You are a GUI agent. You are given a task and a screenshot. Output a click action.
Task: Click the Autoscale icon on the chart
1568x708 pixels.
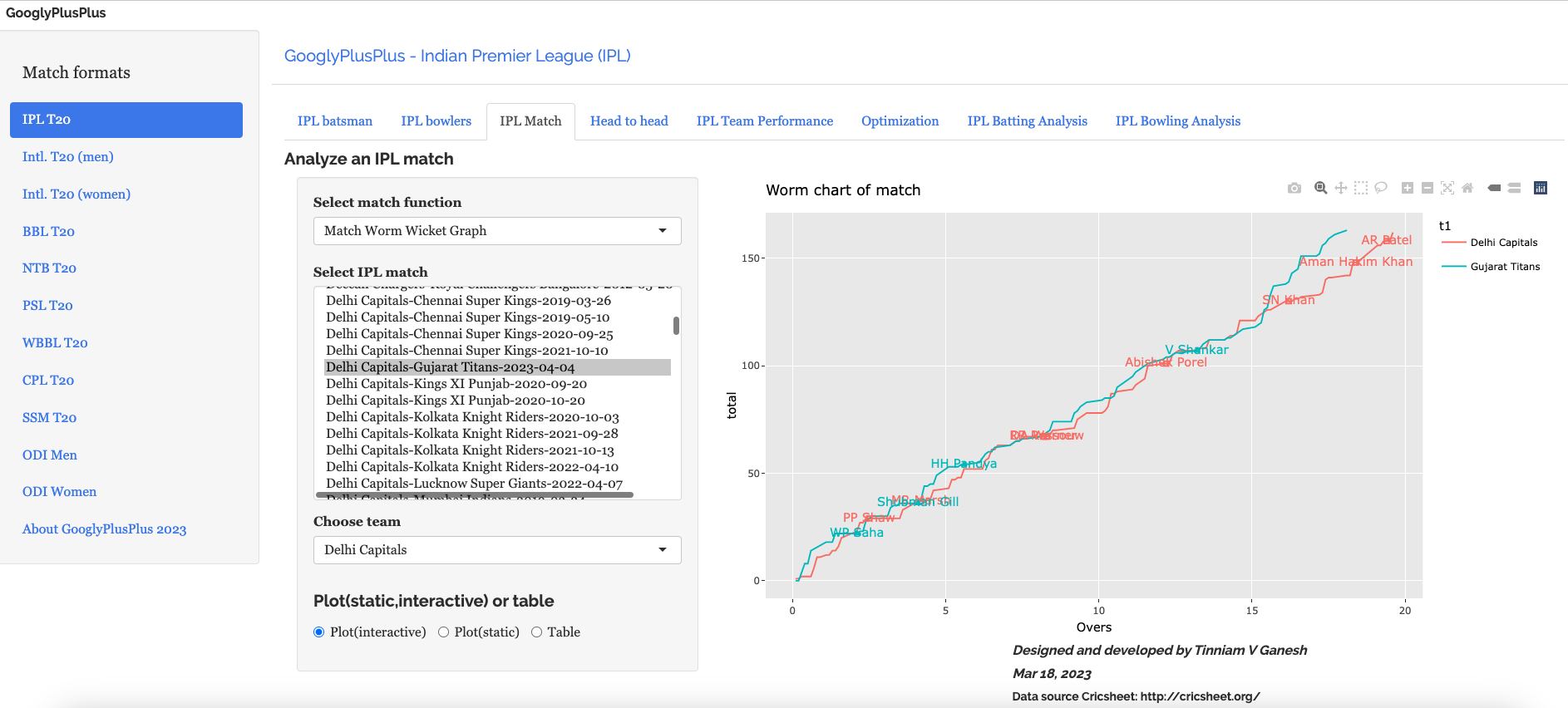(x=1447, y=189)
